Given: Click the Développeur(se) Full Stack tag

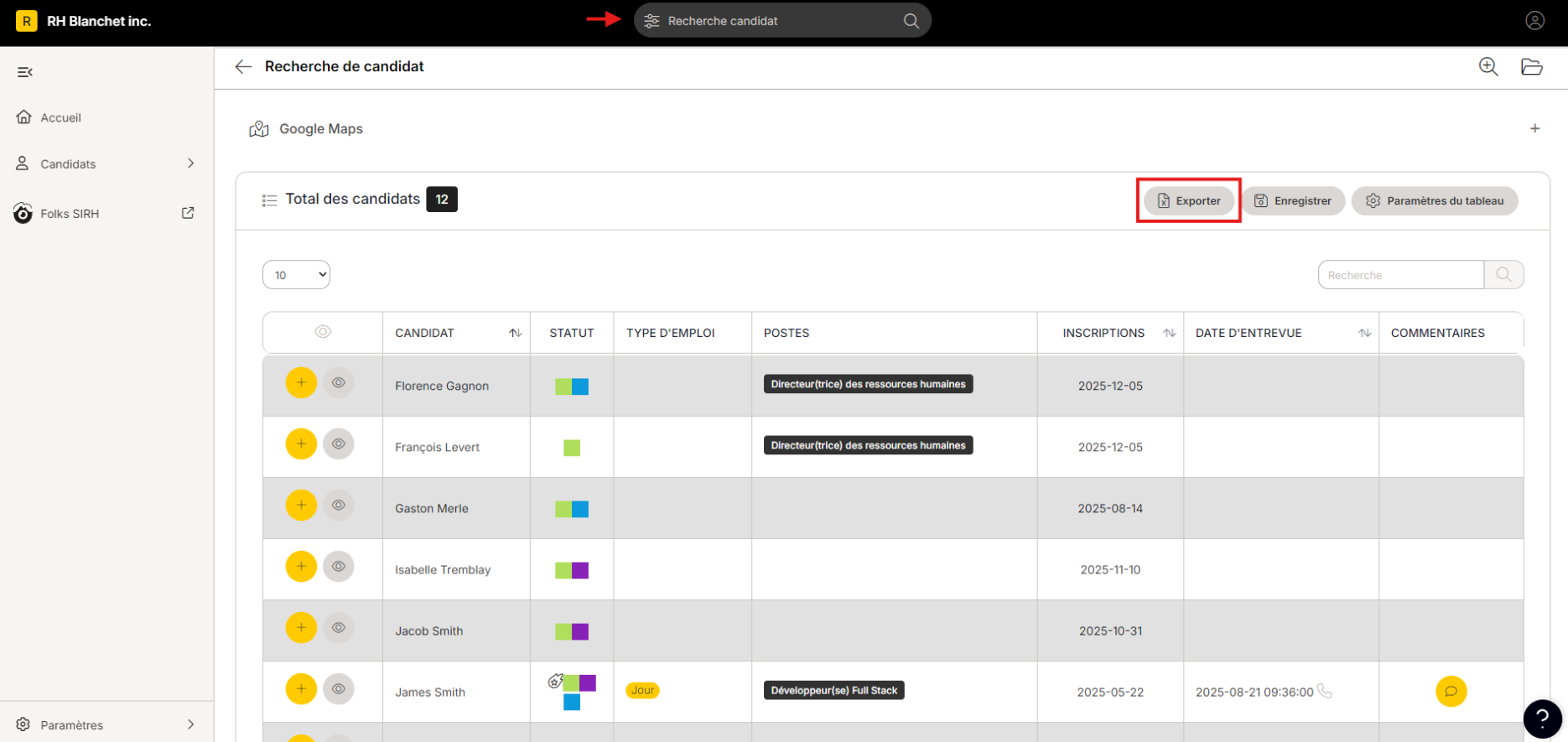Looking at the screenshot, I should 833,690.
